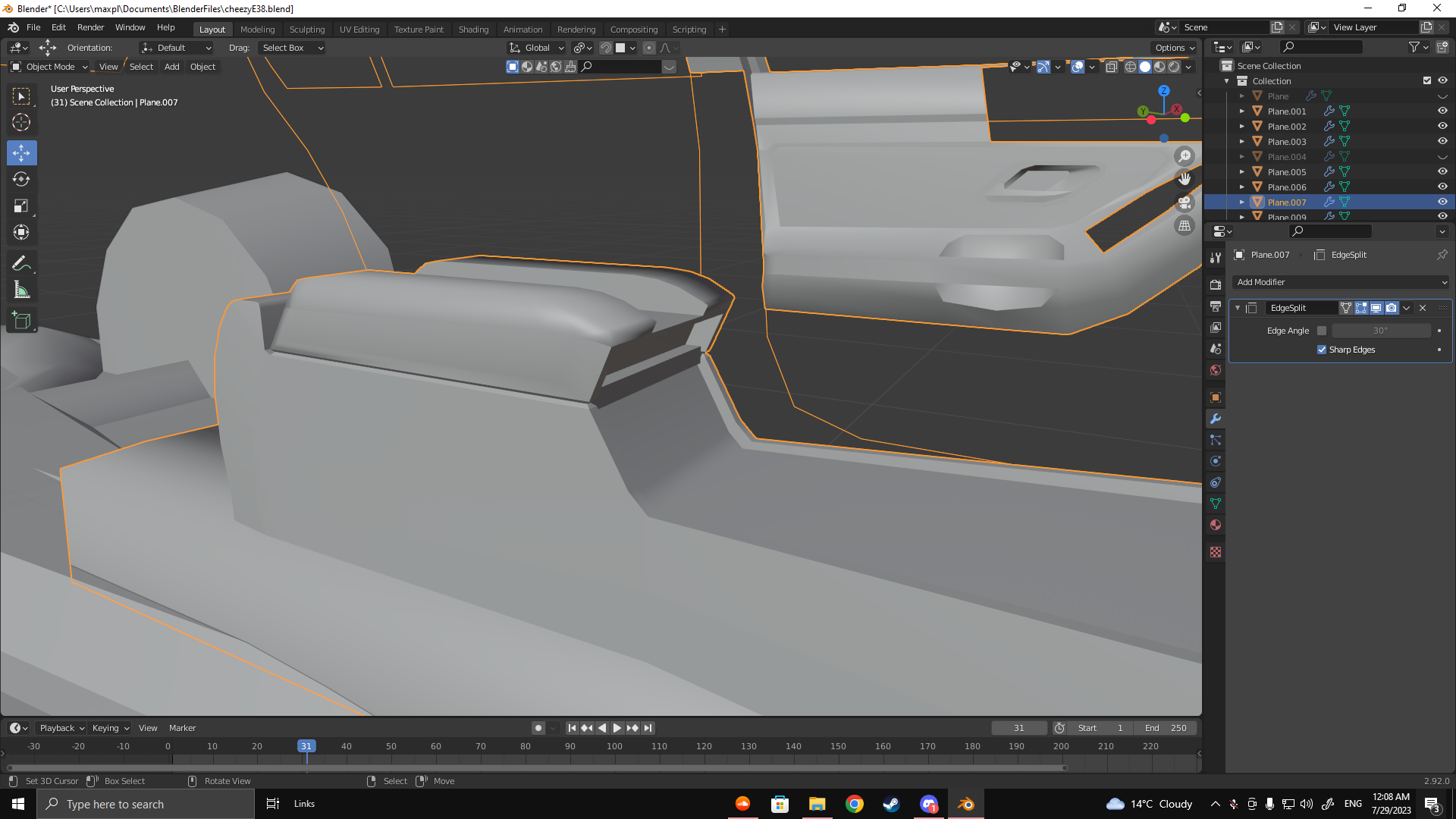Open the Material properties tab
Viewport: 1456px width, 819px height.
(x=1216, y=526)
